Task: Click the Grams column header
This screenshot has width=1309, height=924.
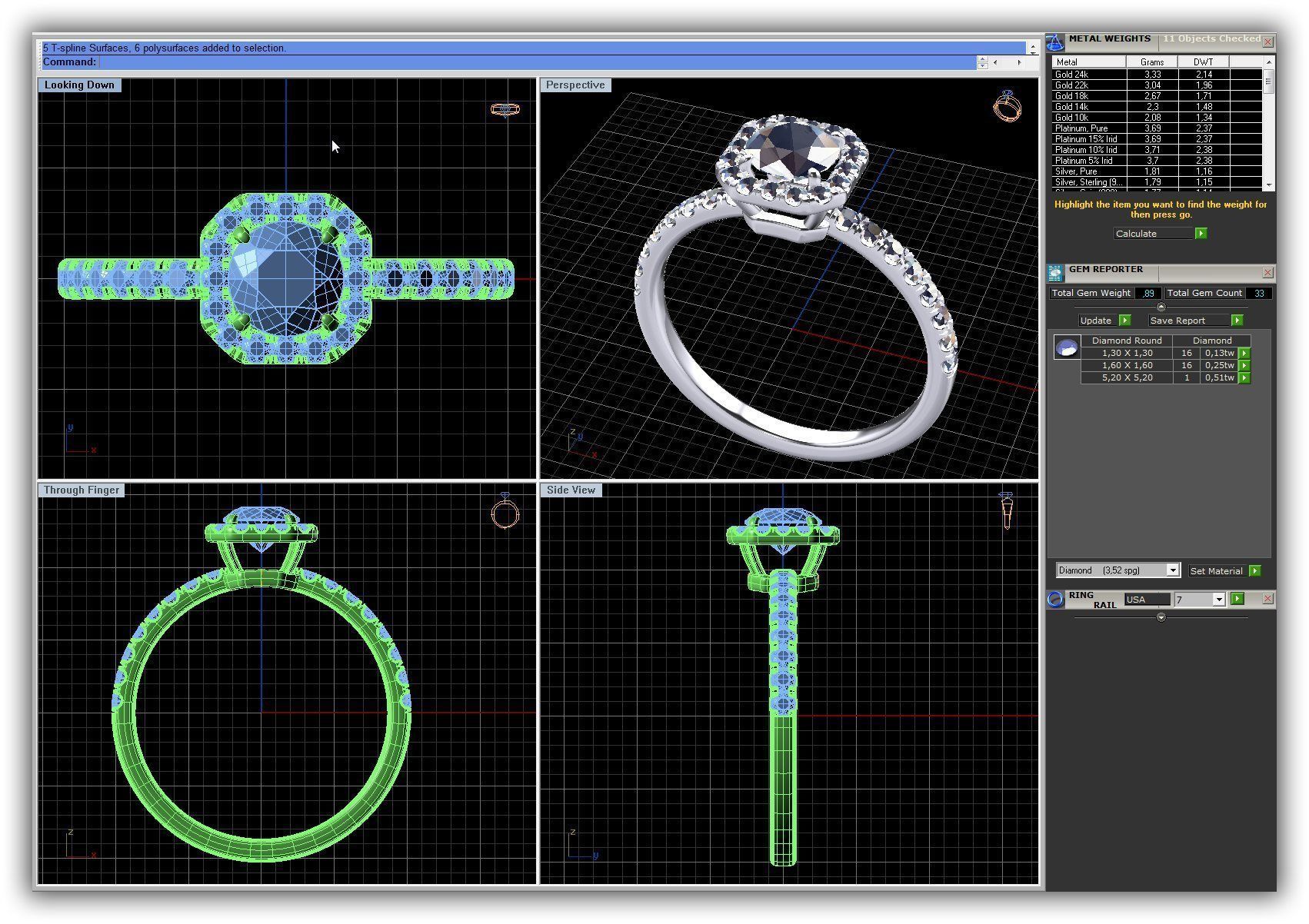Action: 1152,62
